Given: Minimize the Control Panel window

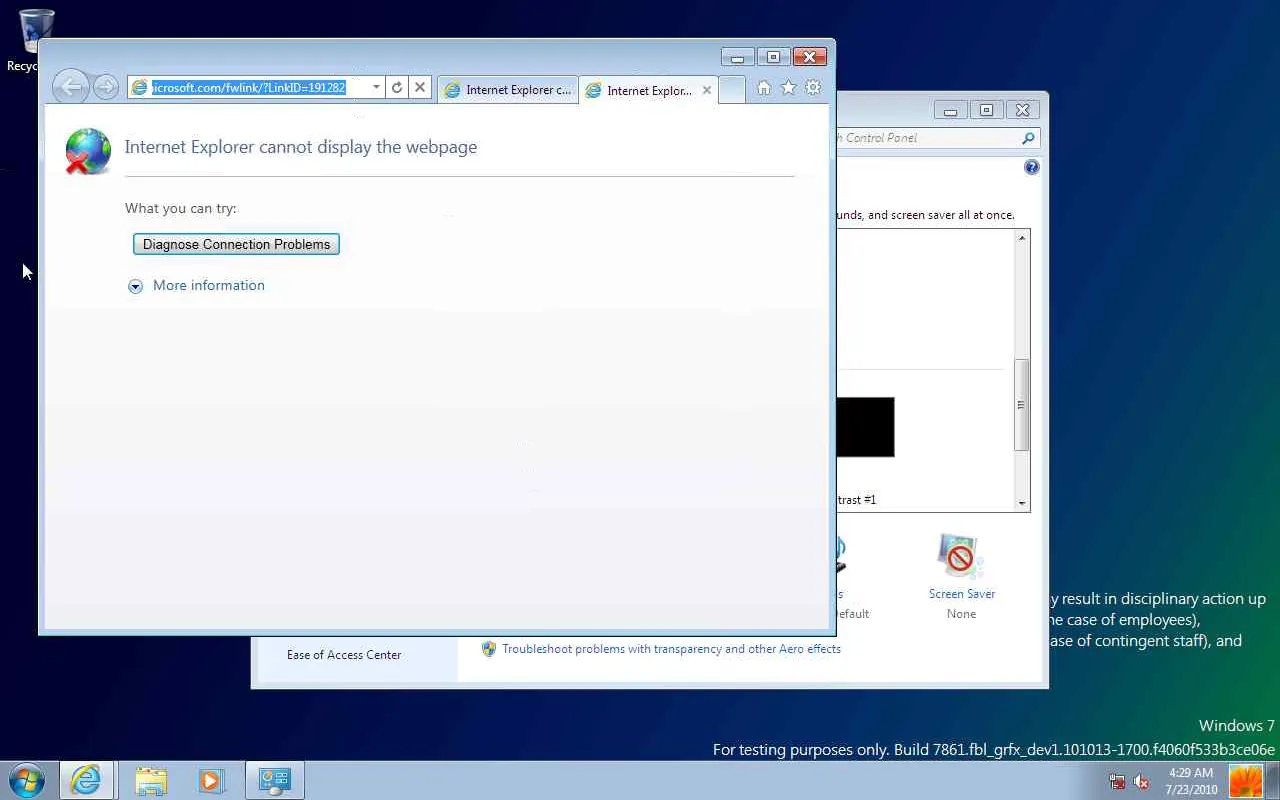Looking at the screenshot, I should point(950,110).
